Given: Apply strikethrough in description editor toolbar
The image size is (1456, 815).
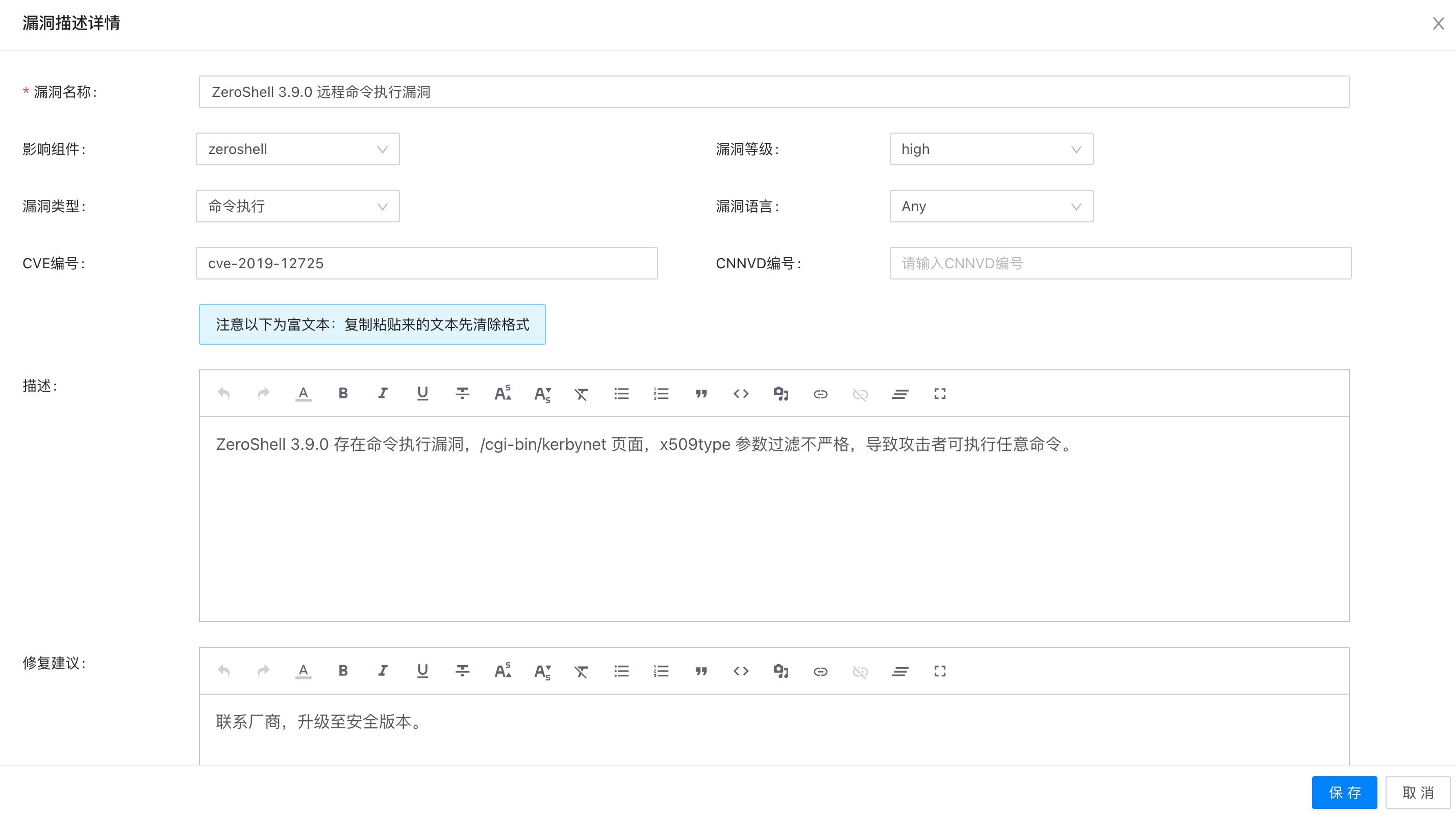Looking at the screenshot, I should pos(462,393).
